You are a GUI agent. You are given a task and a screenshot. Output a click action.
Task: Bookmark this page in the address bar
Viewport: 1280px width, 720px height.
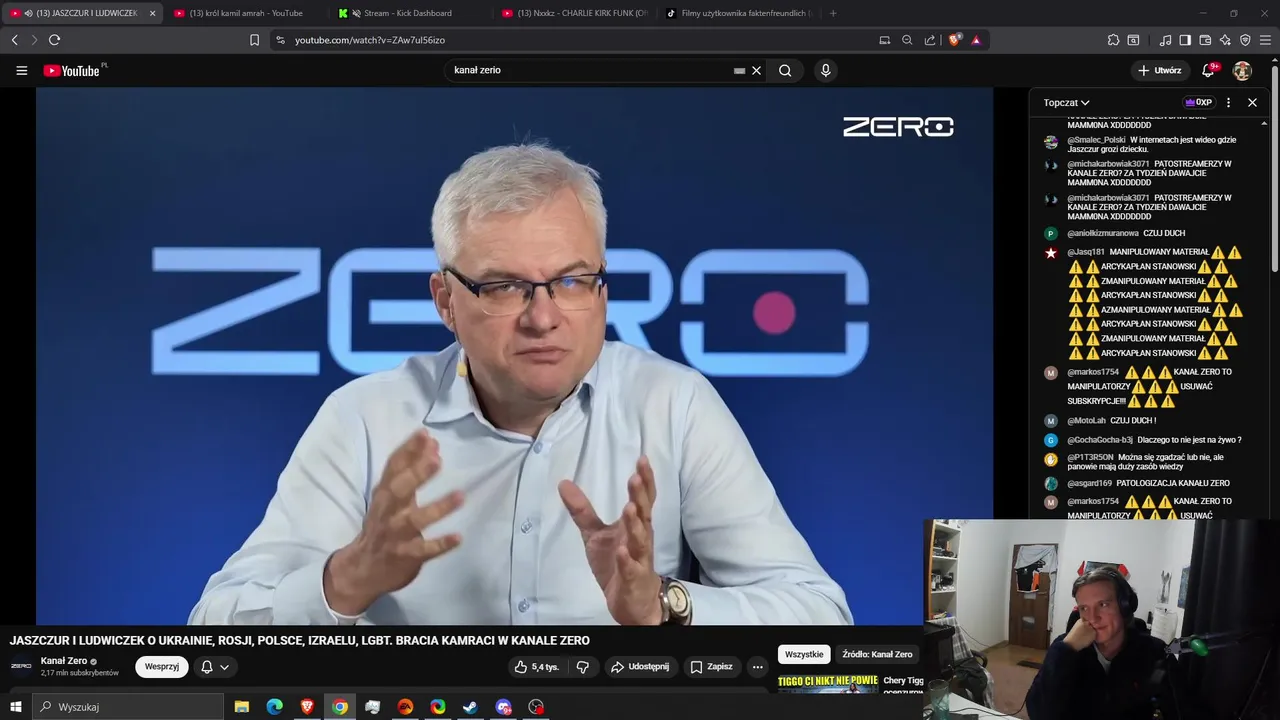[254, 40]
